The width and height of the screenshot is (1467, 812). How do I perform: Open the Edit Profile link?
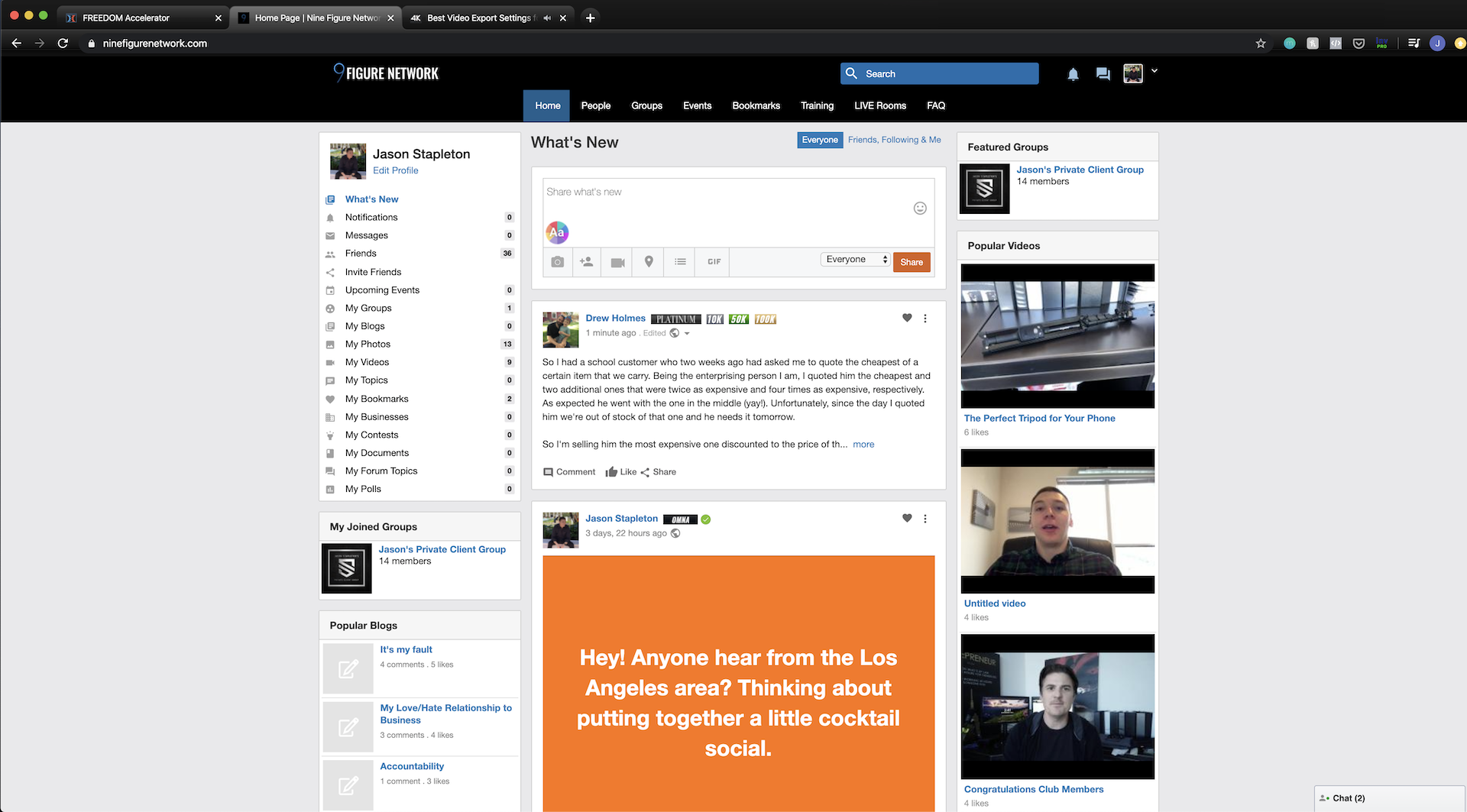(x=395, y=170)
